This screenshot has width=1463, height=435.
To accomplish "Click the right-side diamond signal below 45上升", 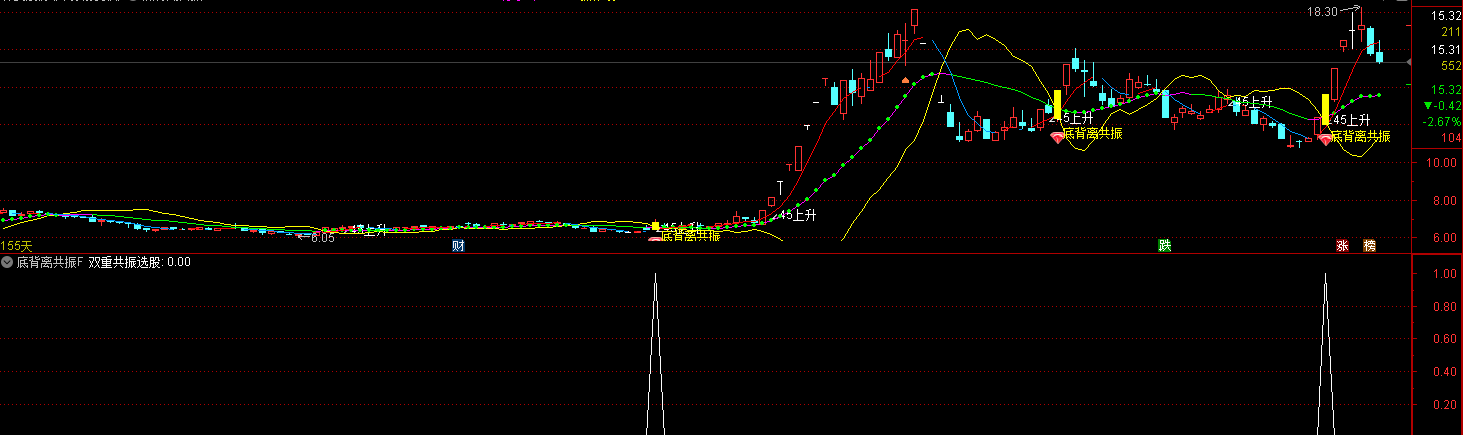I will (1326, 140).
